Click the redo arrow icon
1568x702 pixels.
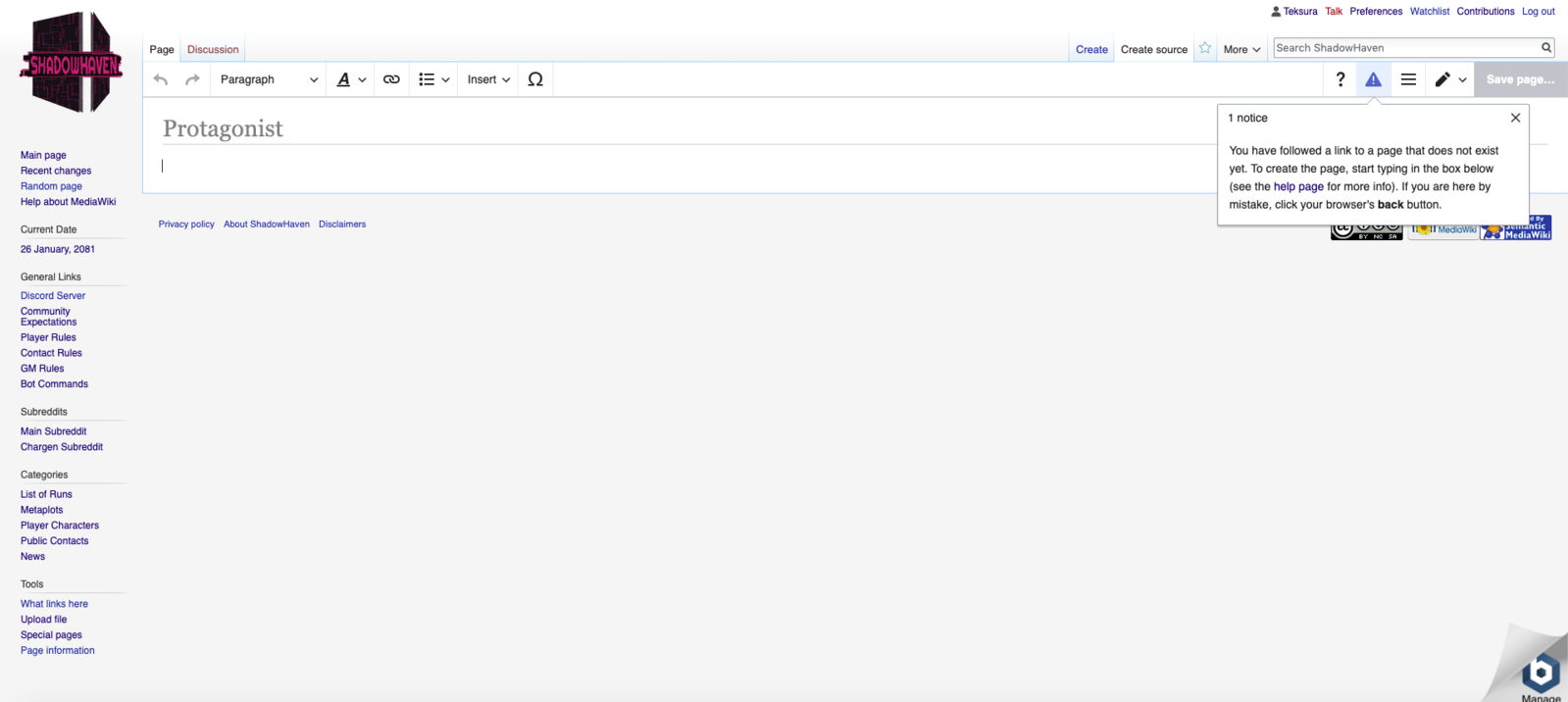pos(193,79)
